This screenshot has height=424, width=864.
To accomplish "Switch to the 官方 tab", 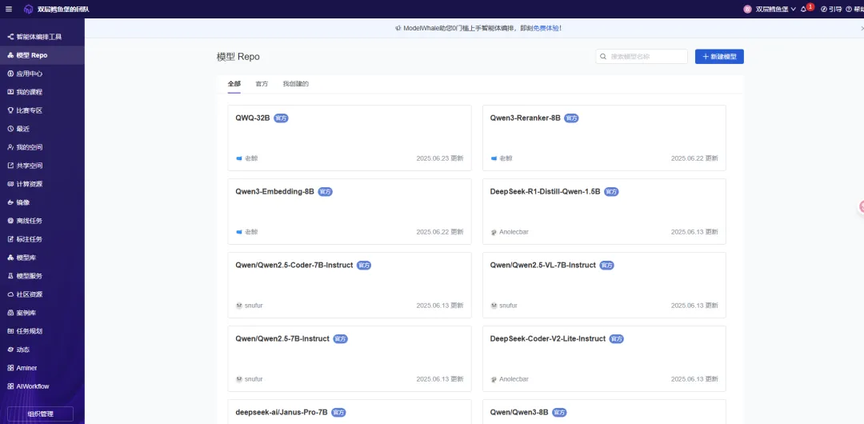I will 262,84.
